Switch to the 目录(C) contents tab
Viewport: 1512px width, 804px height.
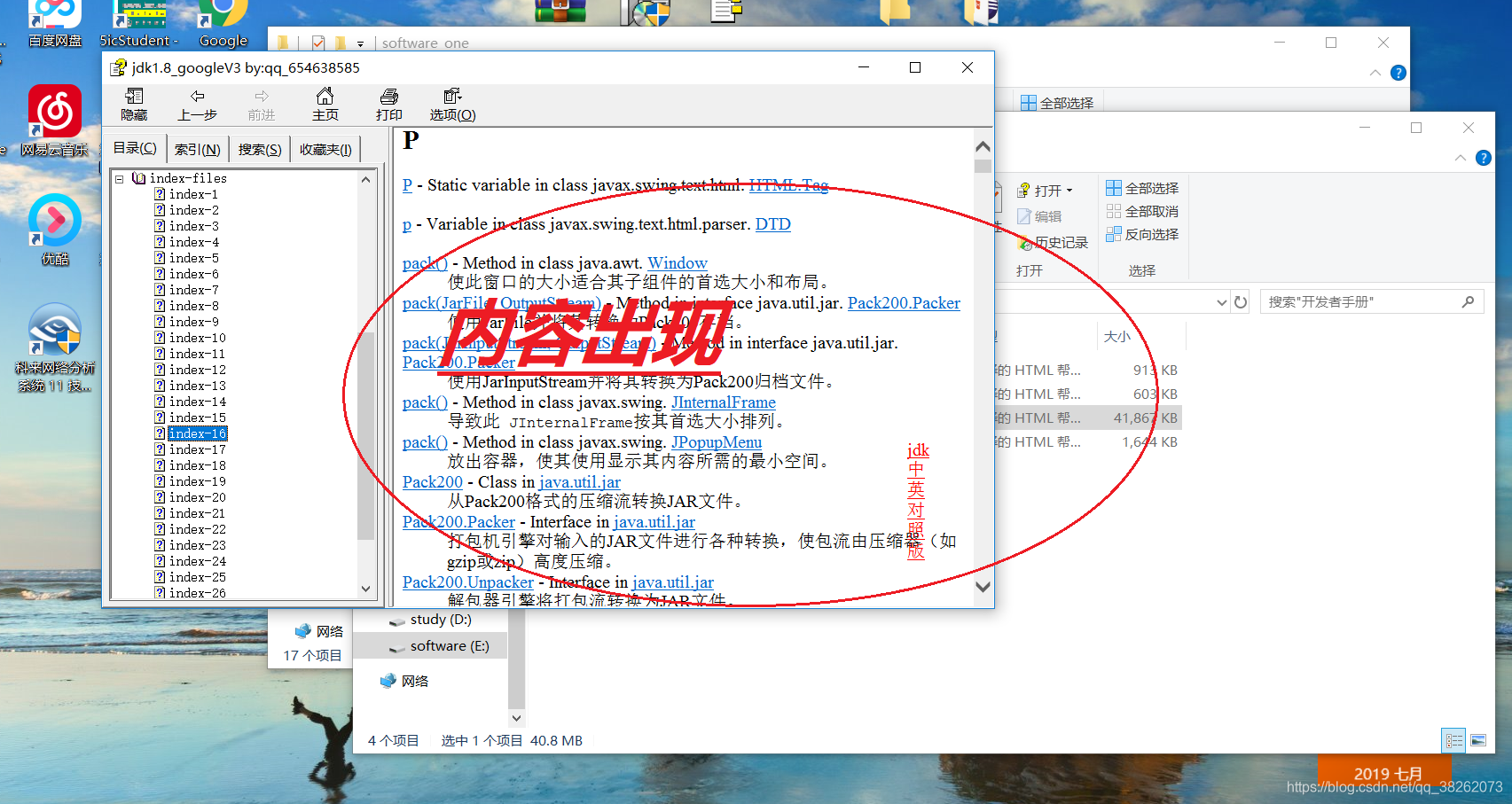pos(135,148)
